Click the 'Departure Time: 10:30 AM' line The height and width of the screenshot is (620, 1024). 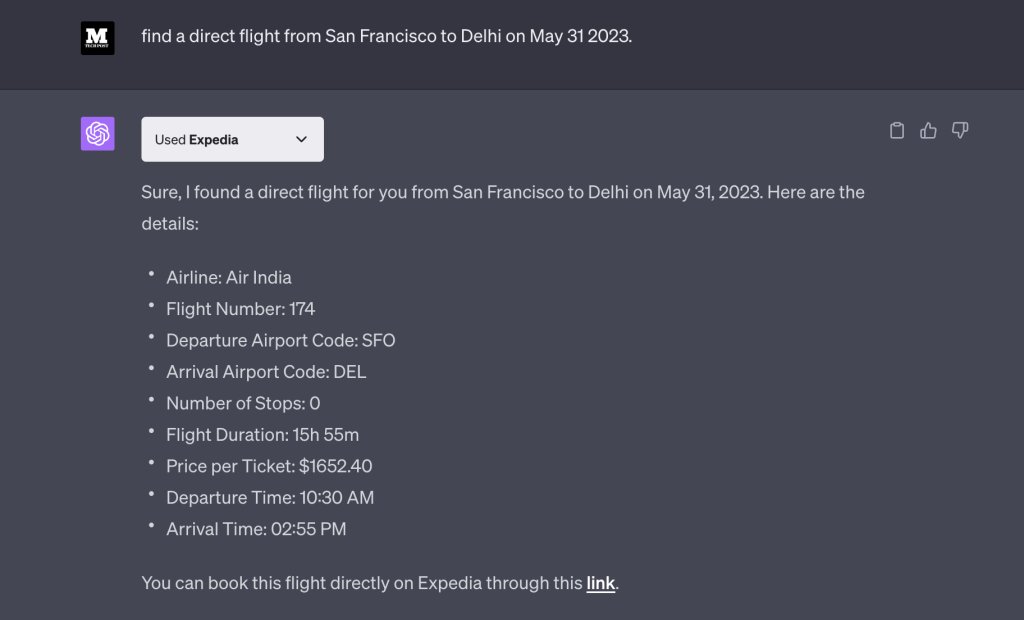270,497
